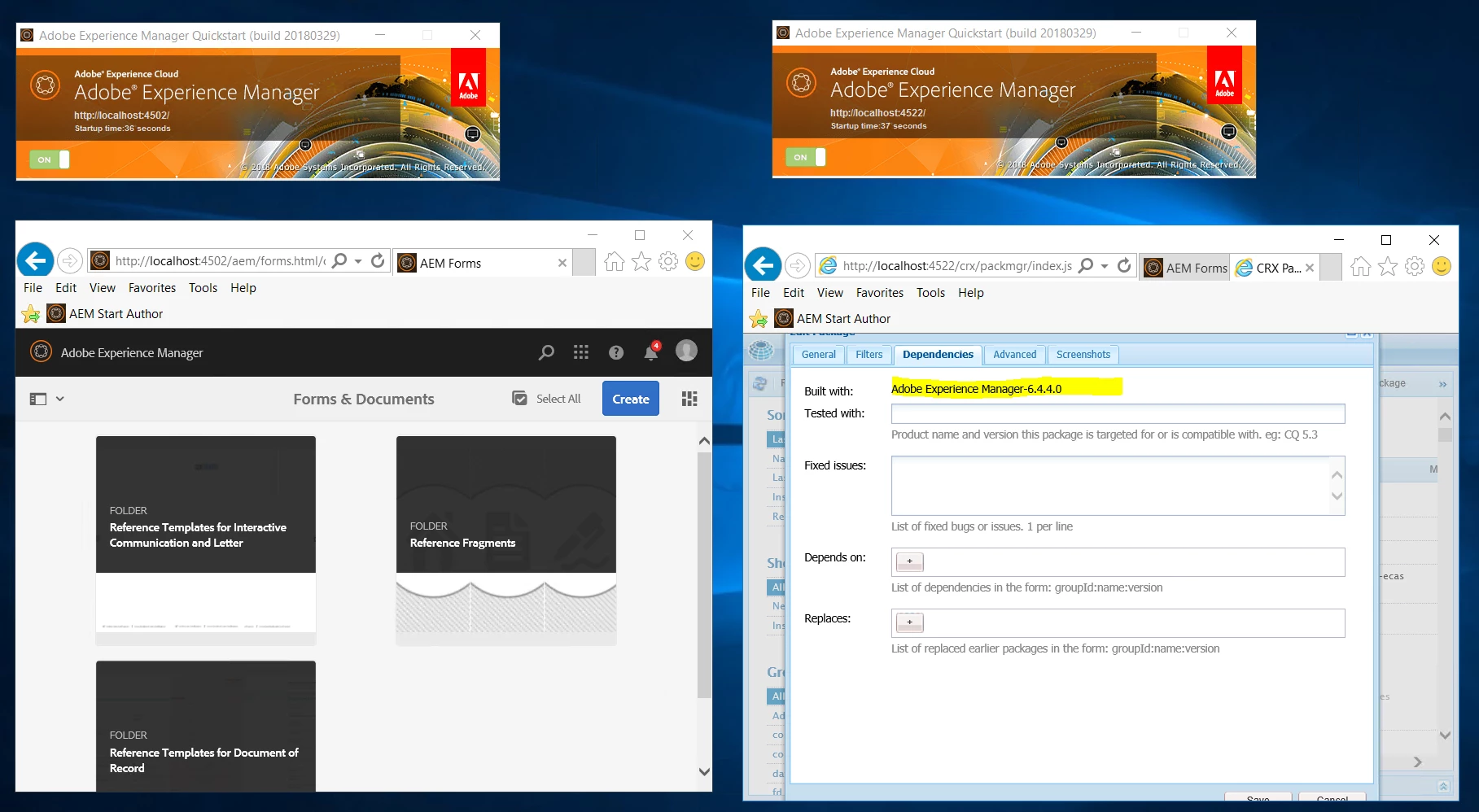Screen dimensions: 1479x812
Task: Open the Screenshots tab in Edit Package dialog
Action: coord(1083,355)
